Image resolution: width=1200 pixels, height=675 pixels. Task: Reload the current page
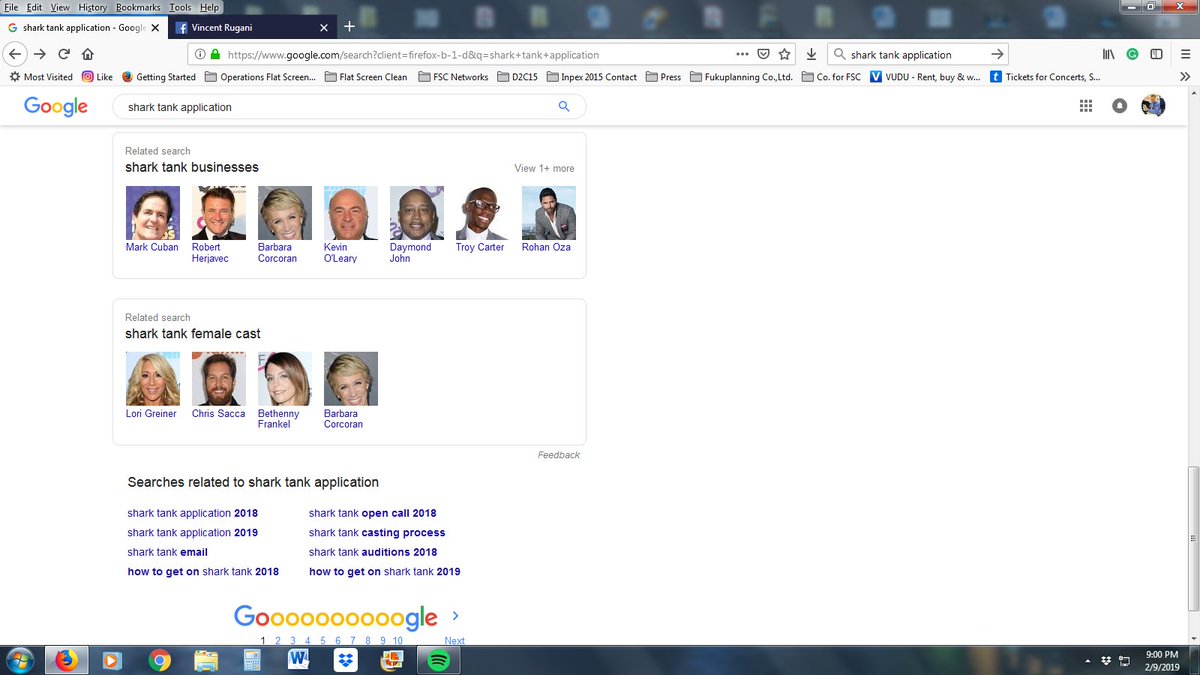(x=64, y=54)
